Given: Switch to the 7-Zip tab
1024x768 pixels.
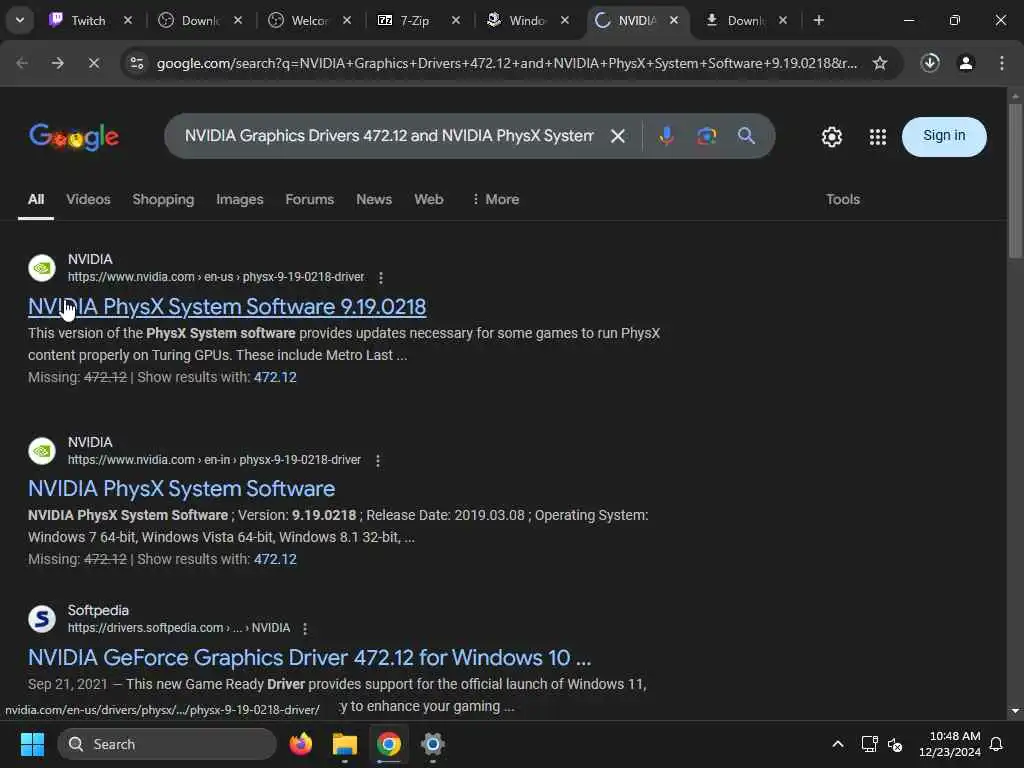Looking at the screenshot, I should [414, 20].
